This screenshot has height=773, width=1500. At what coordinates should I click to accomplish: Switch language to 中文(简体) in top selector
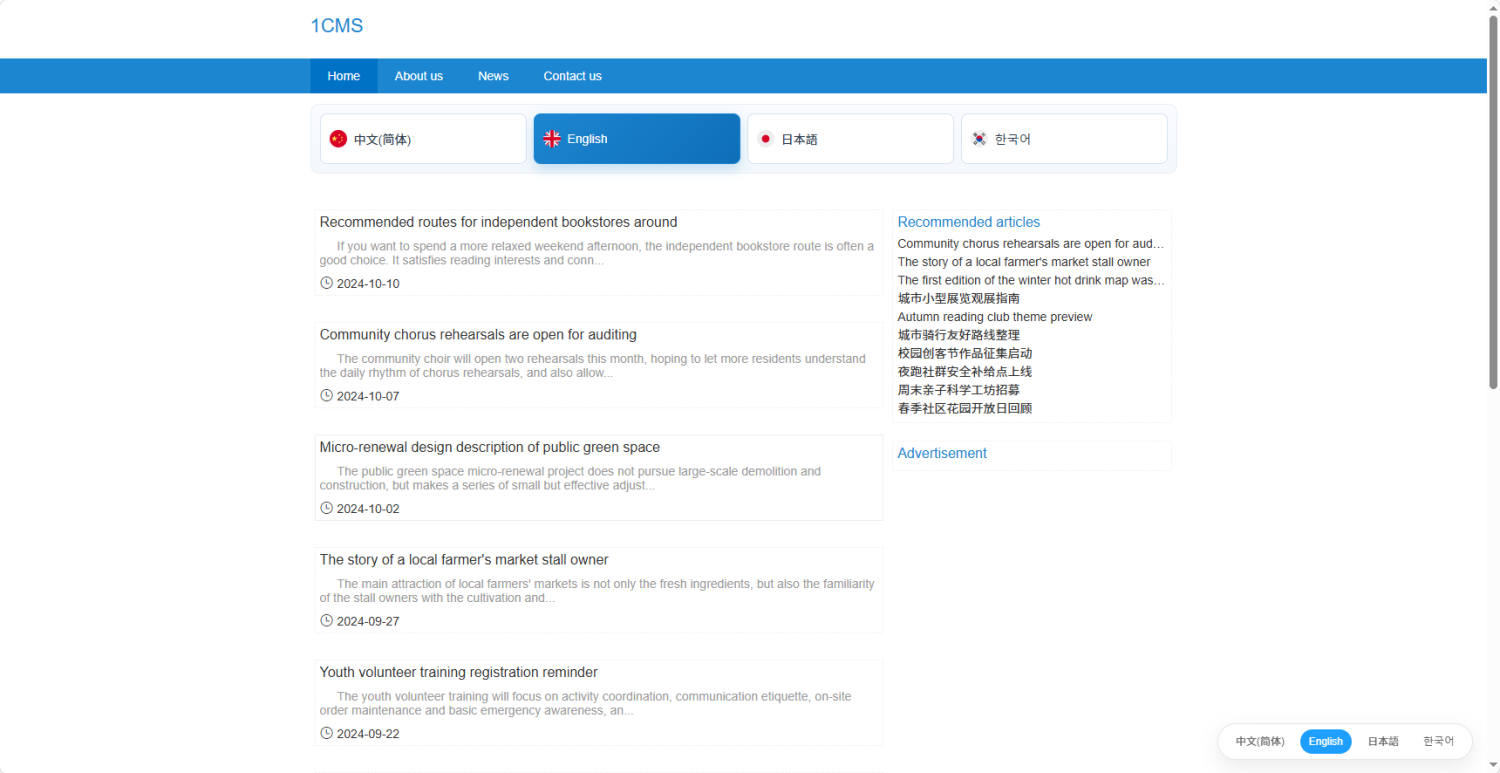tap(423, 139)
